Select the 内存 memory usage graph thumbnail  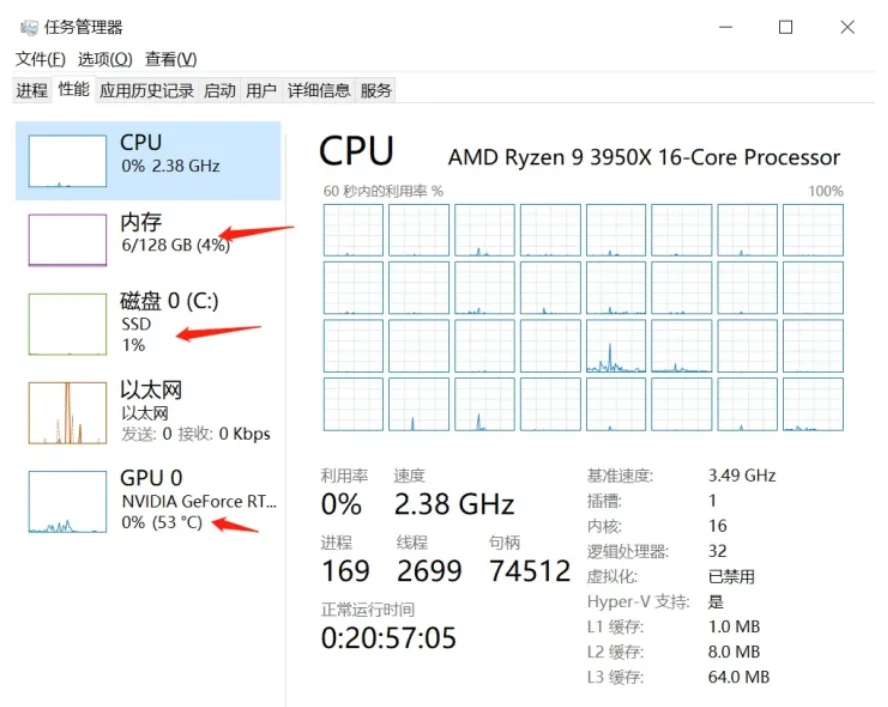(x=67, y=240)
